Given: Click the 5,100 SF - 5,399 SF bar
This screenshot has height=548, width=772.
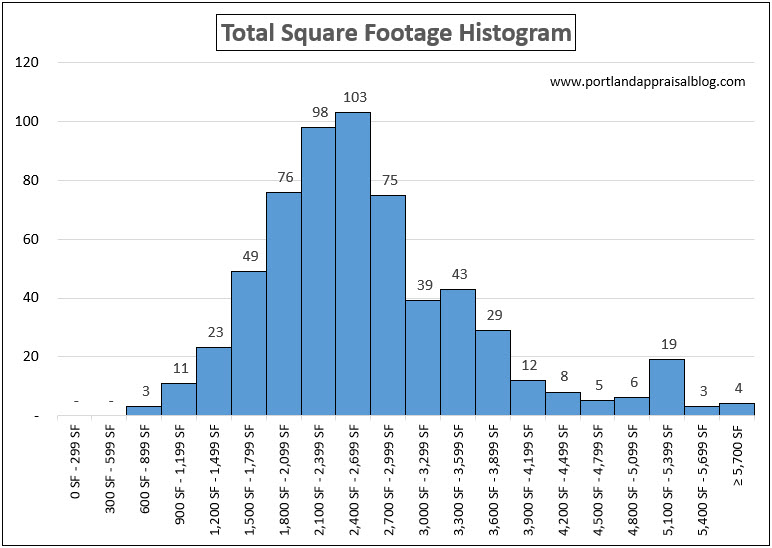Looking at the screenshot, I should coord(667,387).
